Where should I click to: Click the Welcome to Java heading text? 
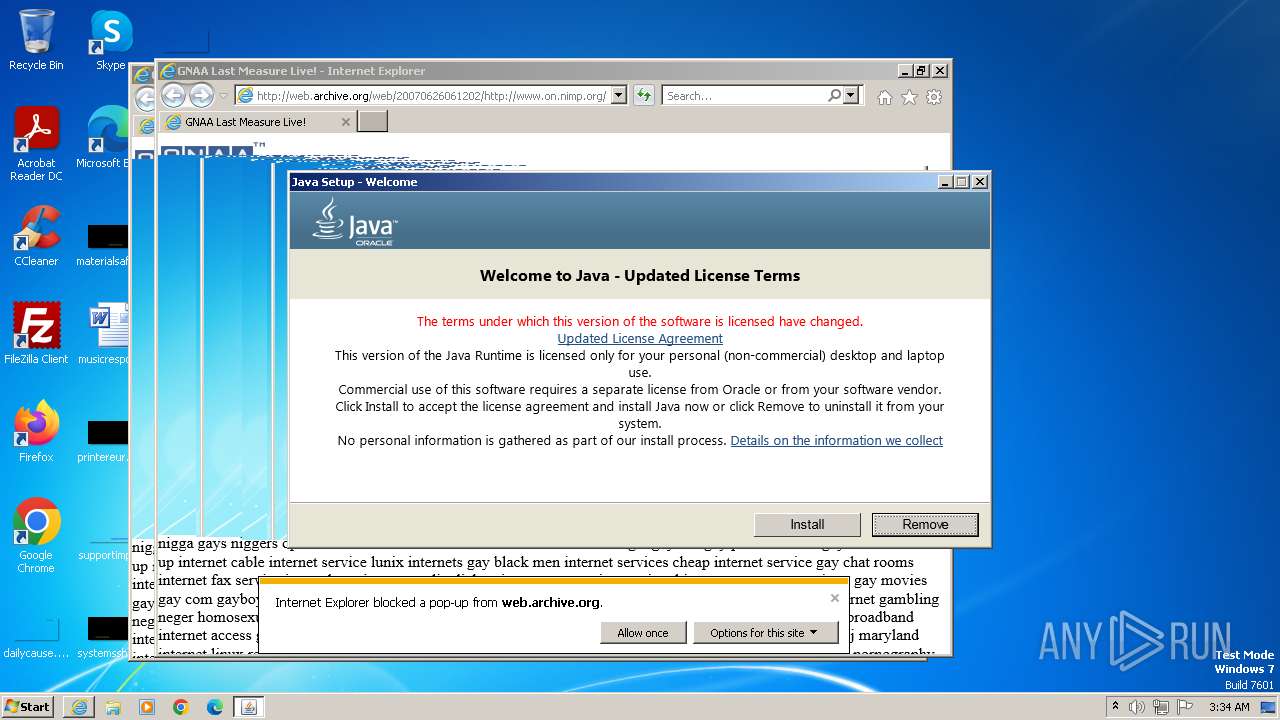640,276
